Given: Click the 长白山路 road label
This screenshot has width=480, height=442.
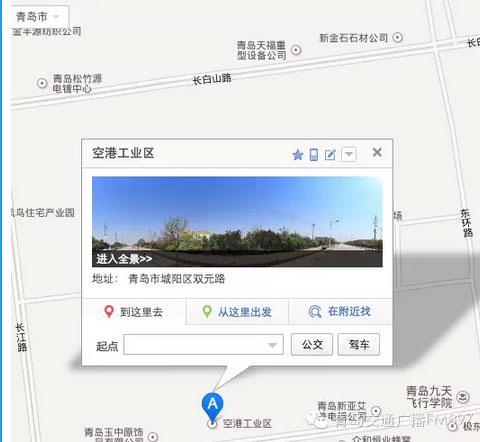Looking at the screenshot, I should point(212,79).
